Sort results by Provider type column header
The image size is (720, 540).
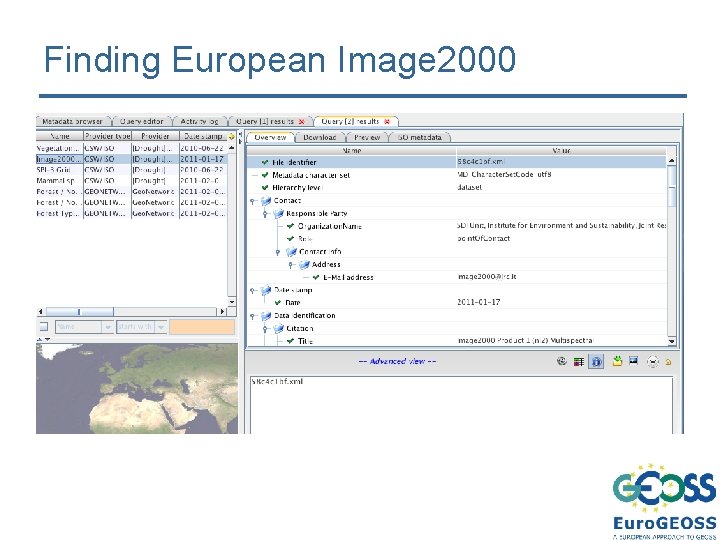coord(107,136)
